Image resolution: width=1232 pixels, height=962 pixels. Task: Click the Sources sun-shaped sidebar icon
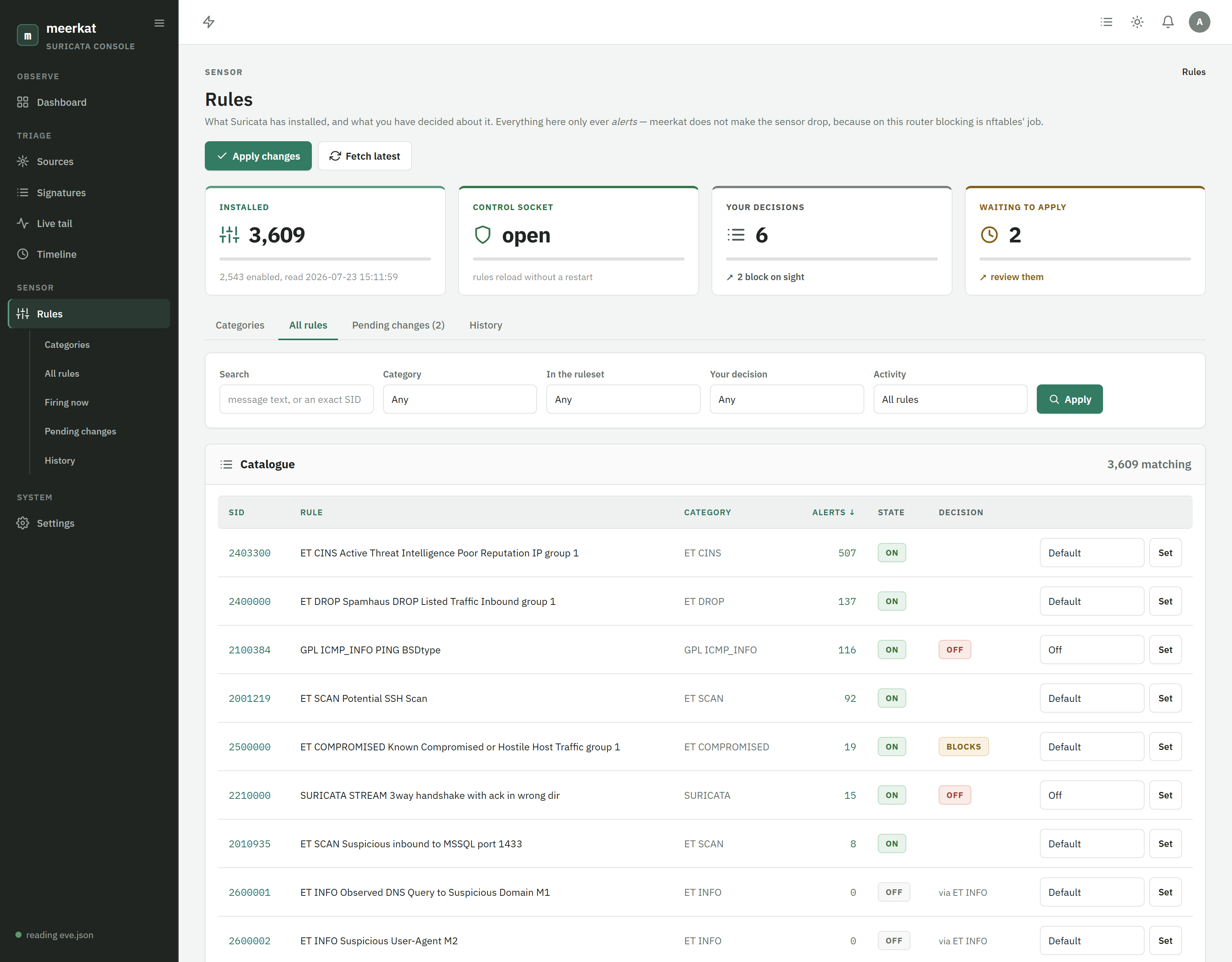tap(23, 161)
